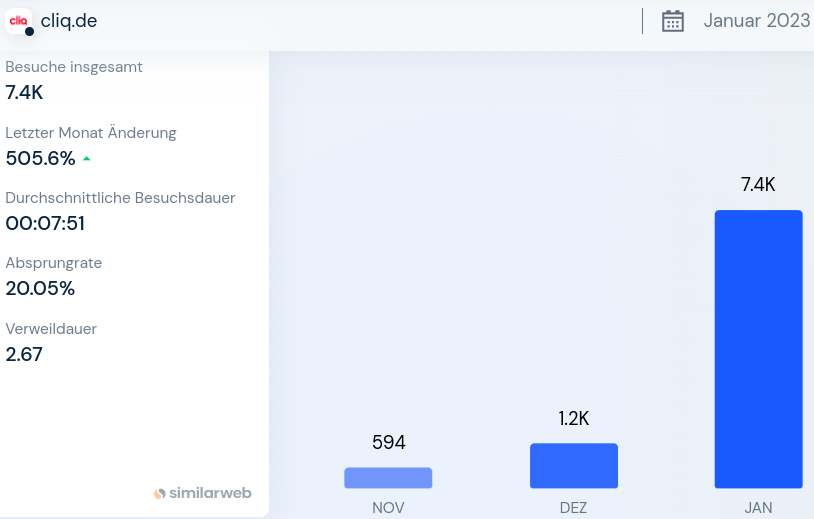Click the green upward trend arrow
814x519 pixels.
87,158
